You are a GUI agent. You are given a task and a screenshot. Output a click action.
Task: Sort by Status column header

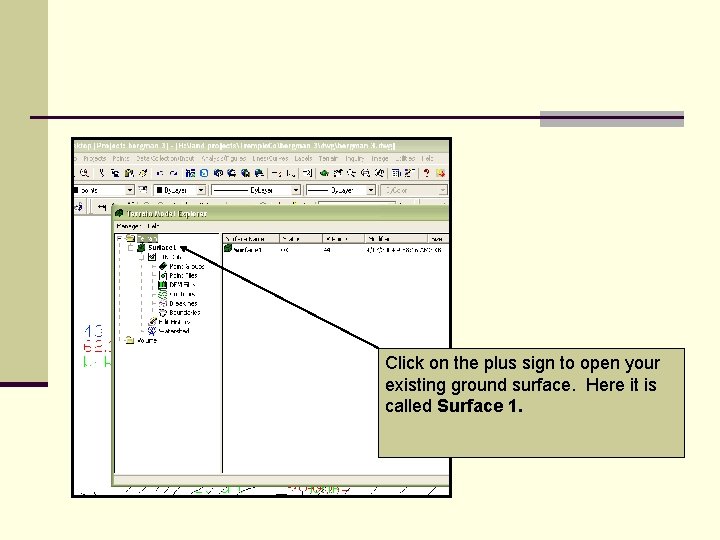[x=301, y=239]
